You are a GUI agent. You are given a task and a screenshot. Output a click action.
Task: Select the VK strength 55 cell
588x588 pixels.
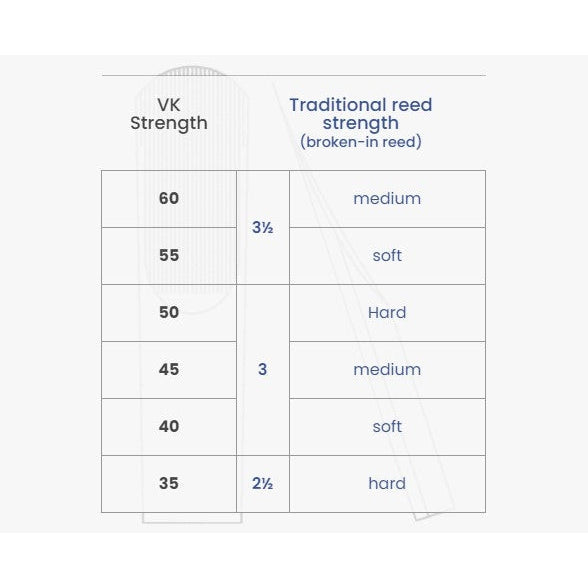coord(169,256)
